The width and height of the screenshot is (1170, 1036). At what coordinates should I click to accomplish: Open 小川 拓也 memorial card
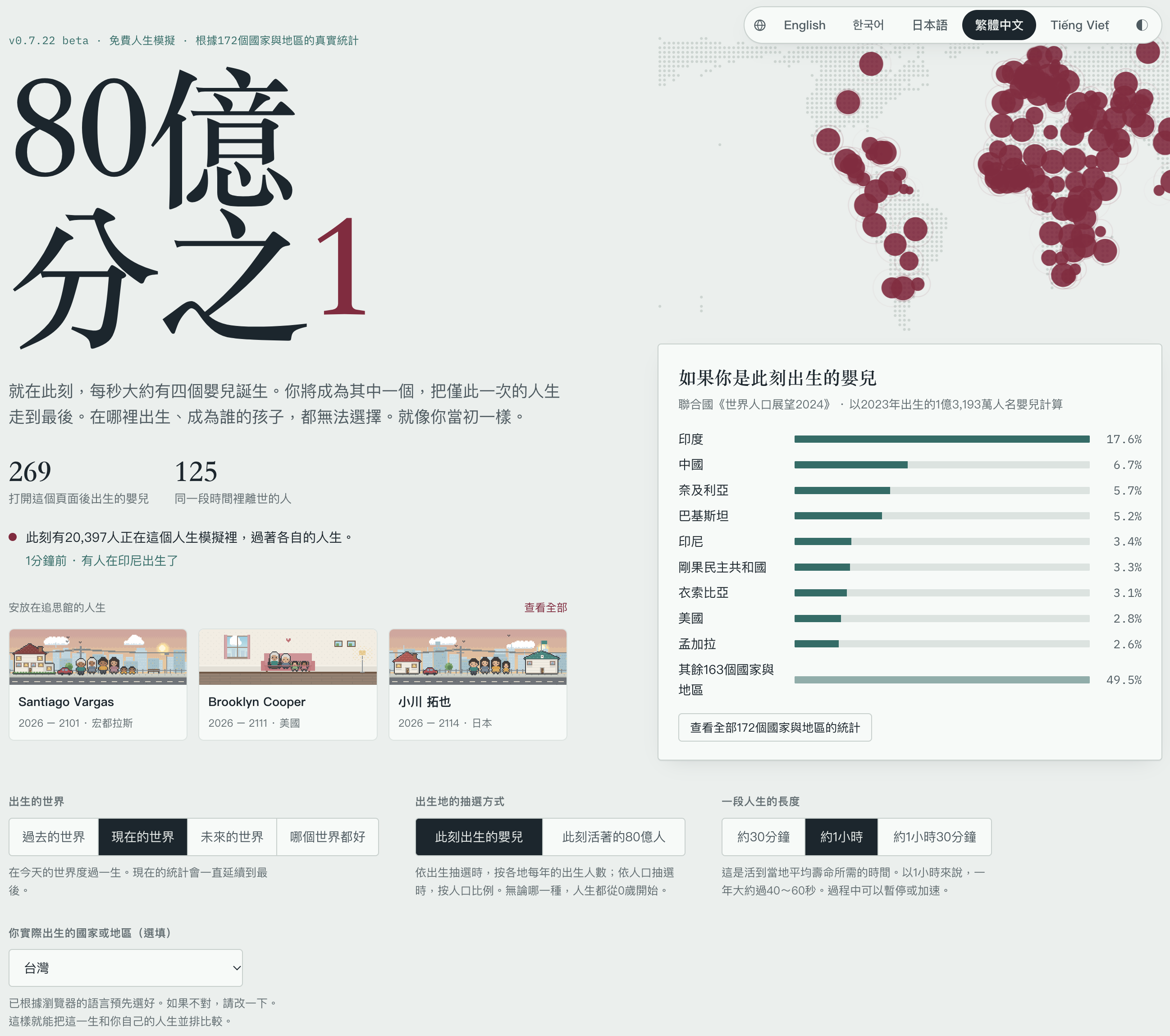(x=477, y=684)
